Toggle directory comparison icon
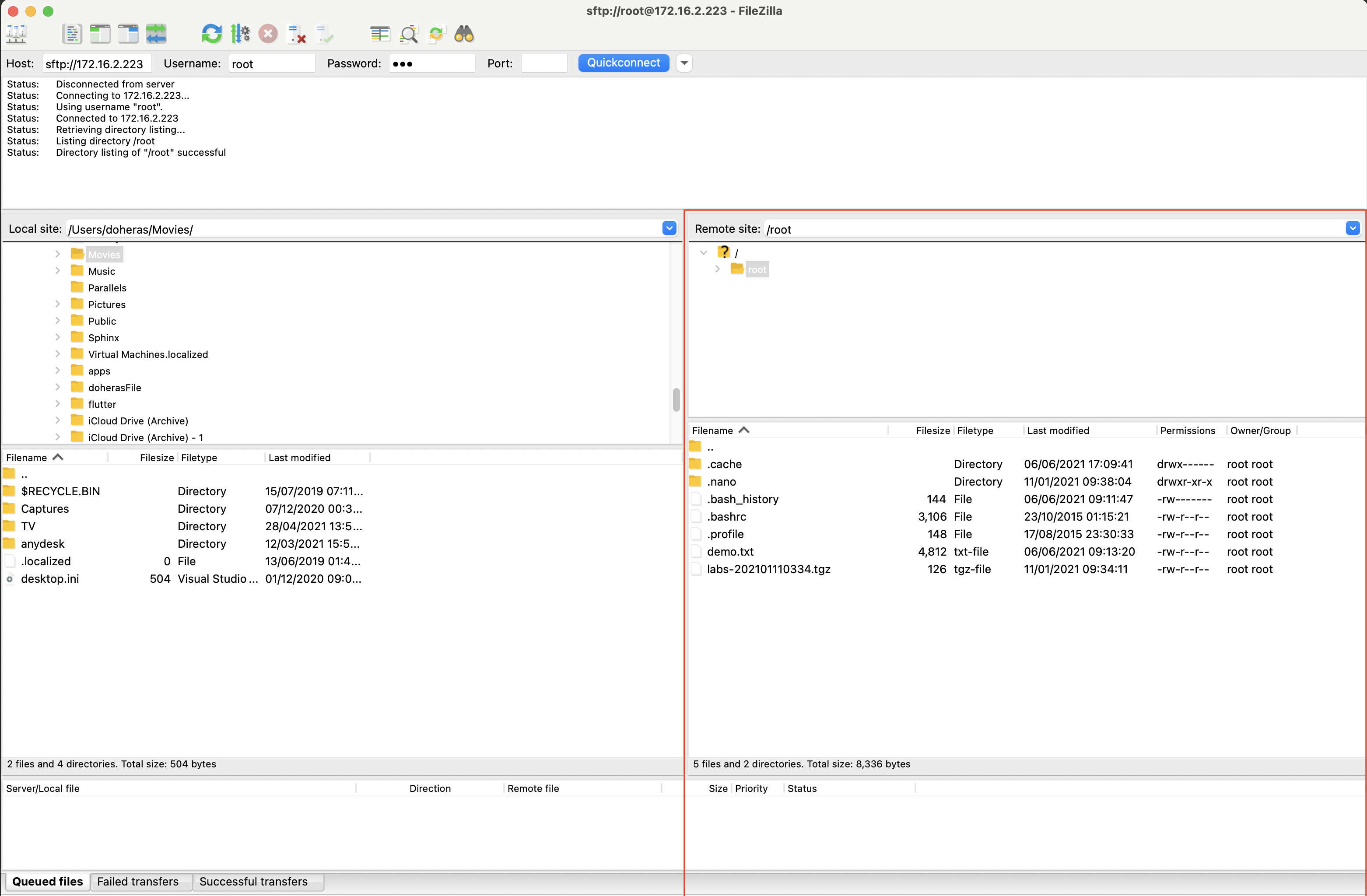Image resolution: width=1367 pixels, height=896 pixels. pos(408,35)
